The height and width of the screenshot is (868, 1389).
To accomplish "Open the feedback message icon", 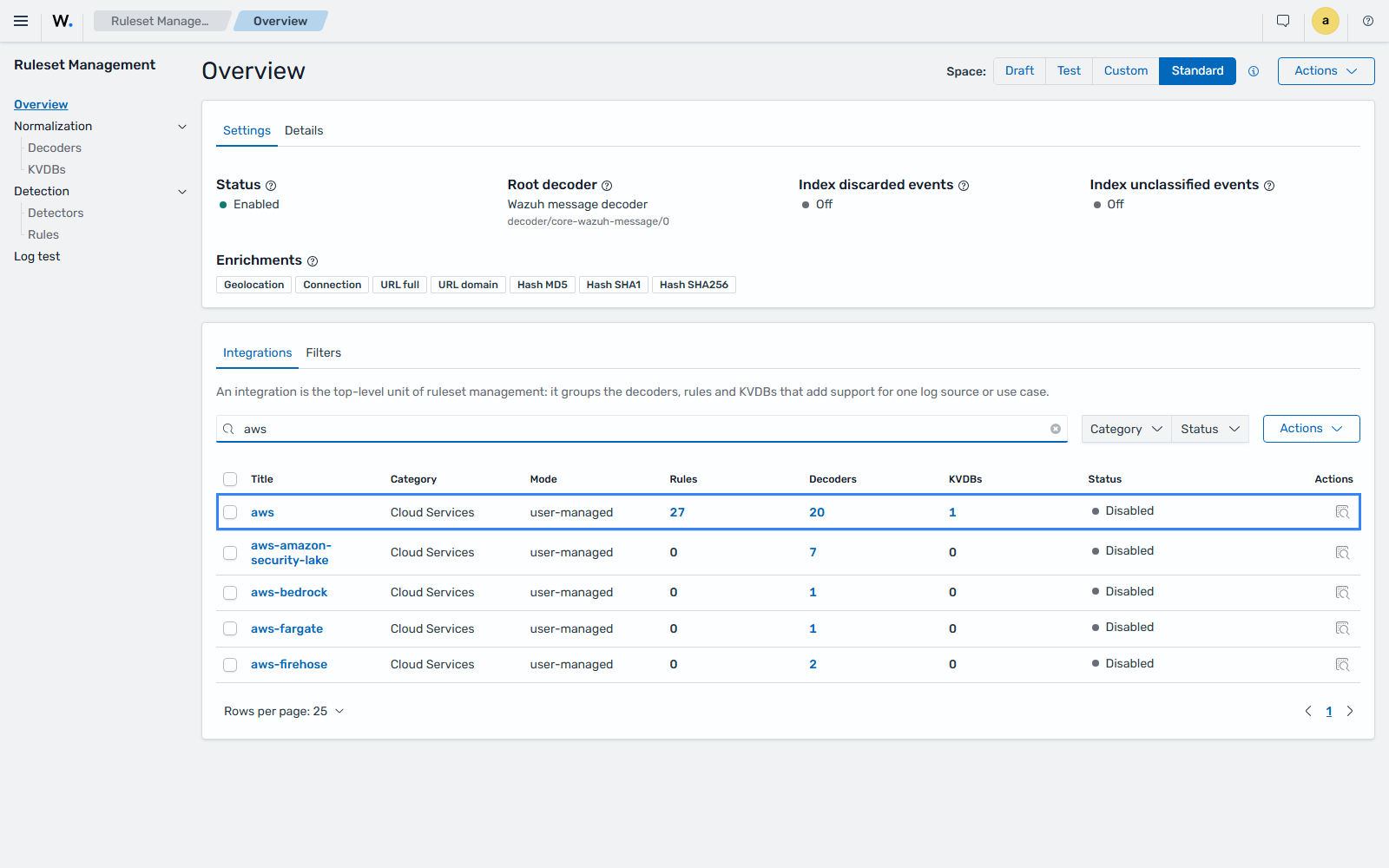I will point(1283,21).
